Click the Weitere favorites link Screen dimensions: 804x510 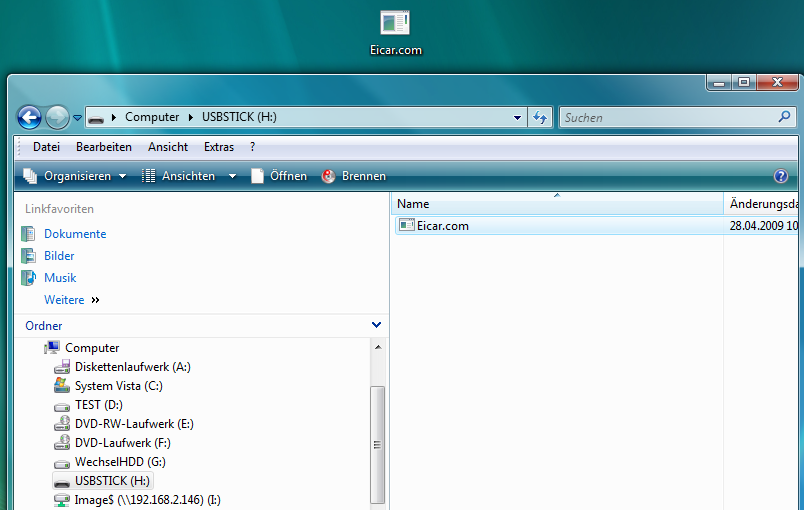[x=64, y=300]
